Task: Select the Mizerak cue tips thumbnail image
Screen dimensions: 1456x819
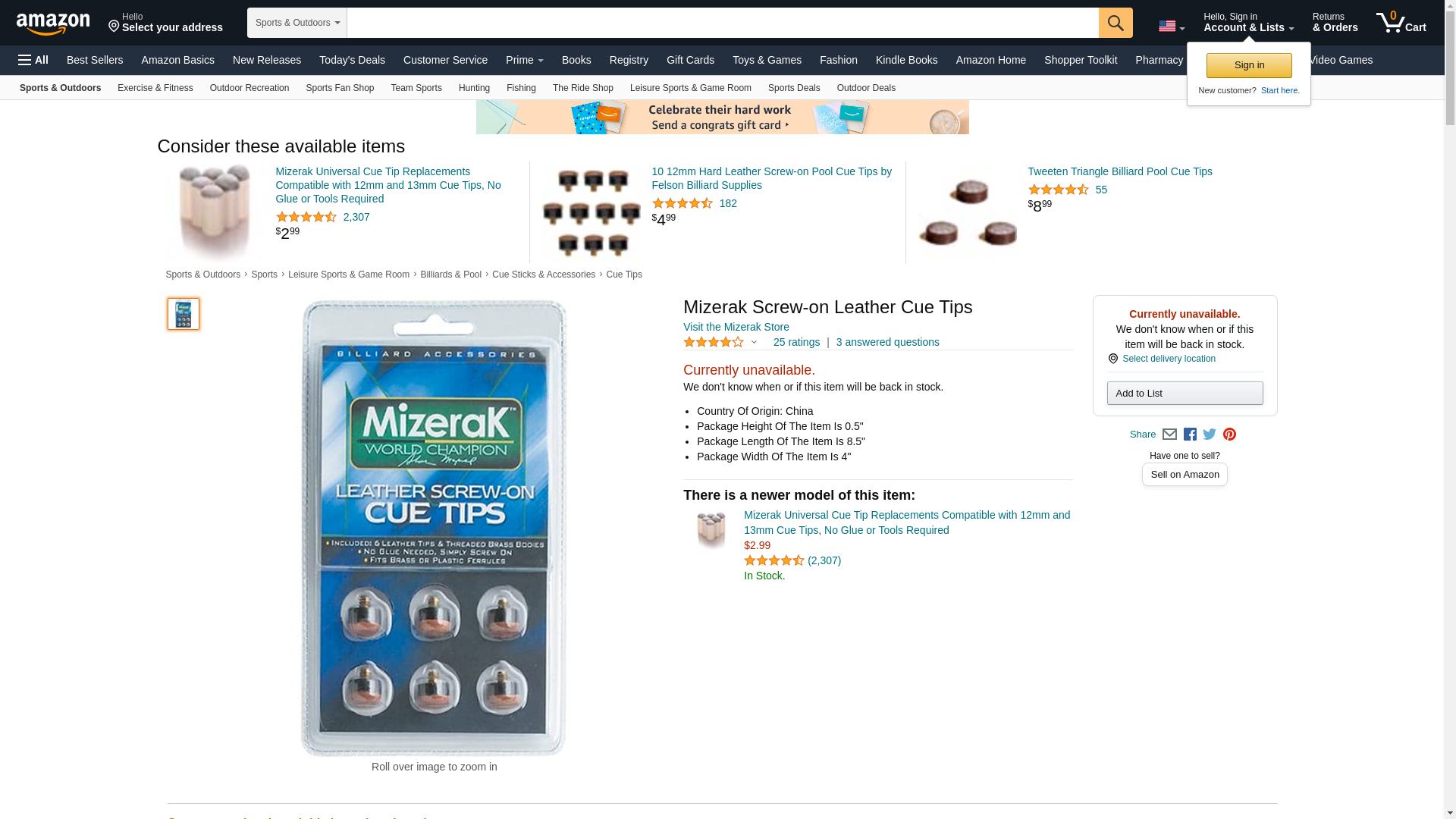Action: 184,314
